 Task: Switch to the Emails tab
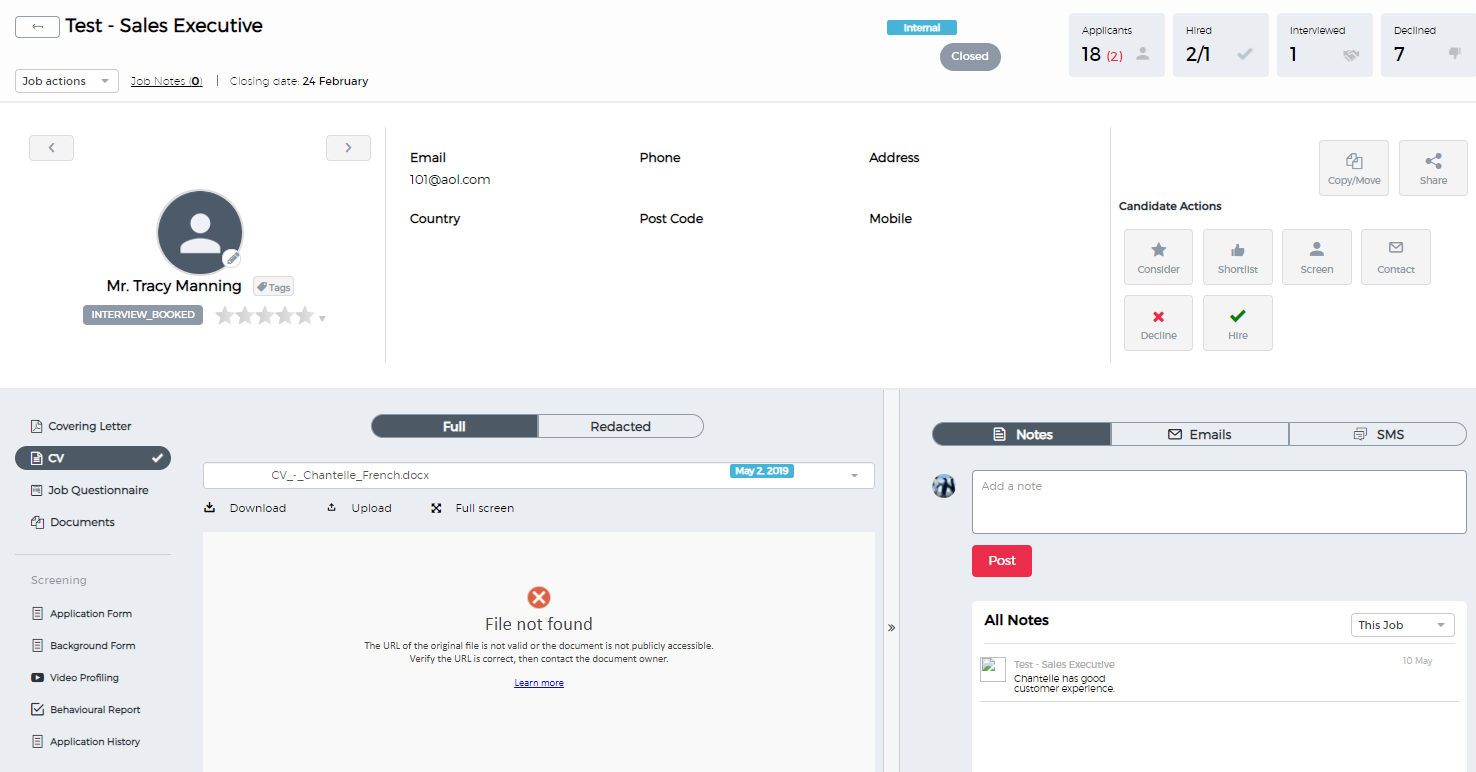1200,434
